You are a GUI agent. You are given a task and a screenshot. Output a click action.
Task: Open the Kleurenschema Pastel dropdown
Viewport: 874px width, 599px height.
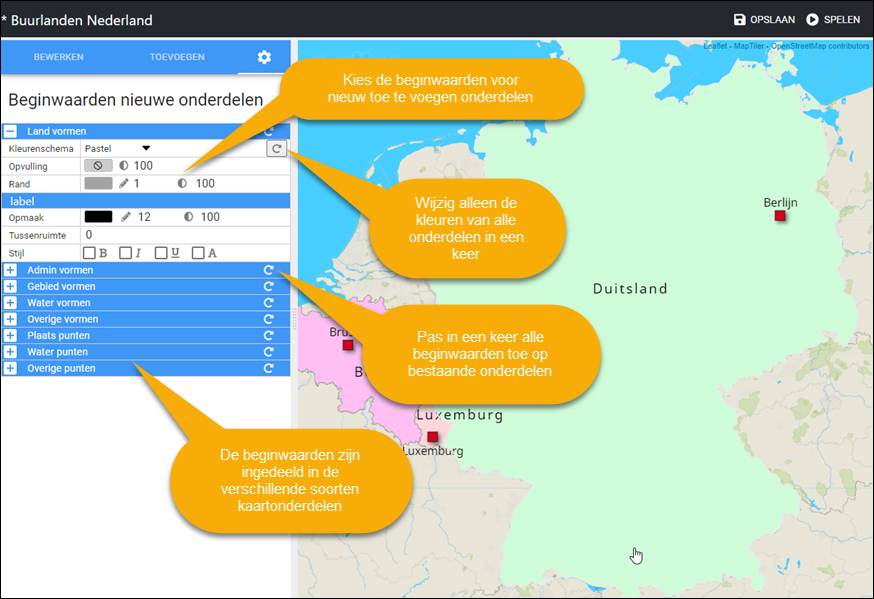tap(117, 148)
